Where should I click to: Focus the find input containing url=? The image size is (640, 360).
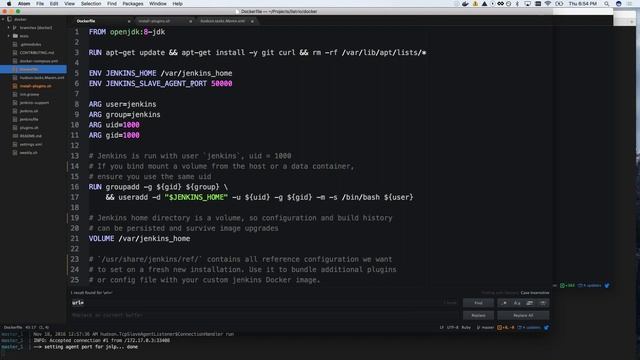[264, 303]
